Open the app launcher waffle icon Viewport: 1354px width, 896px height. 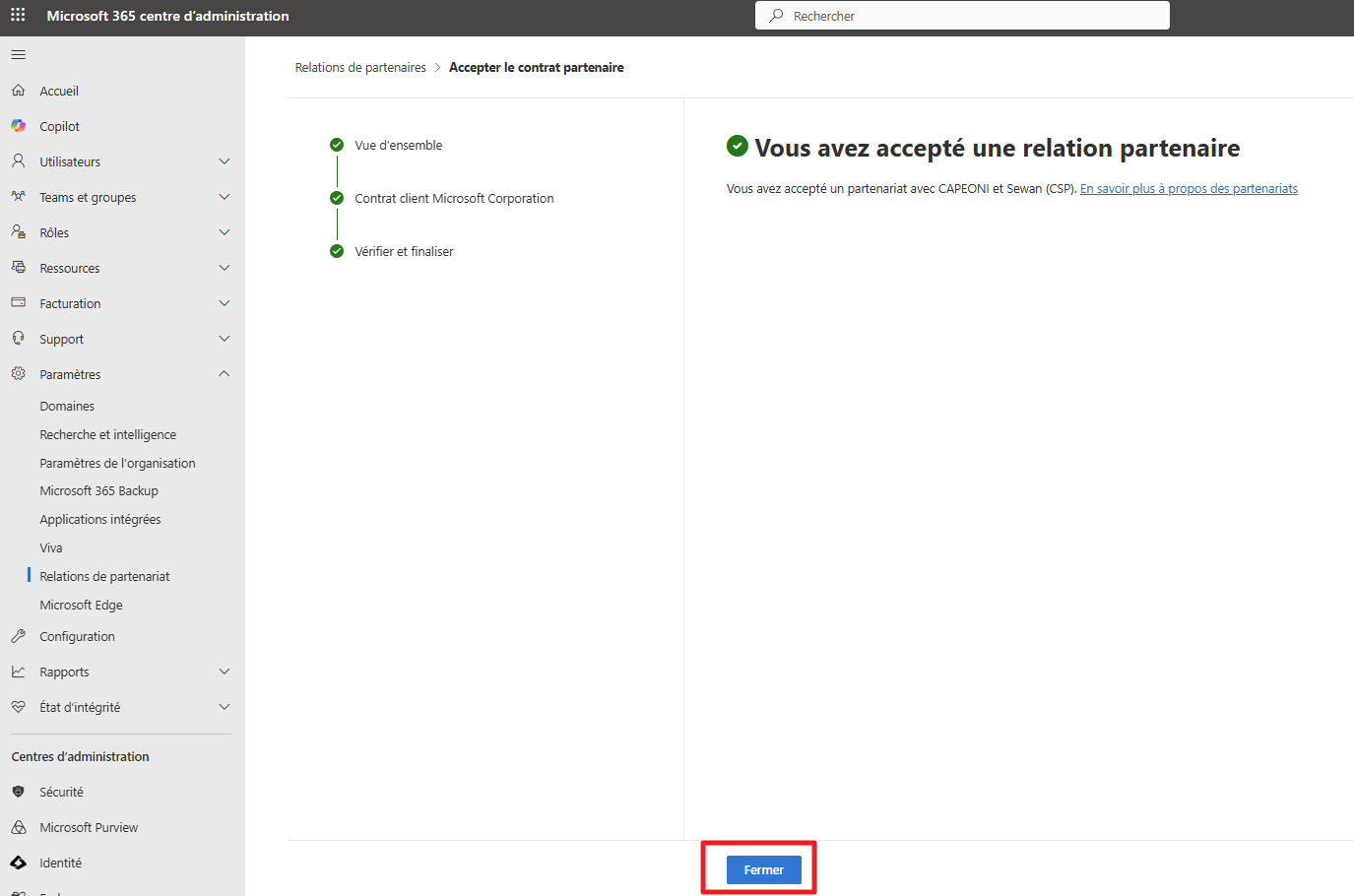(18, 15)
